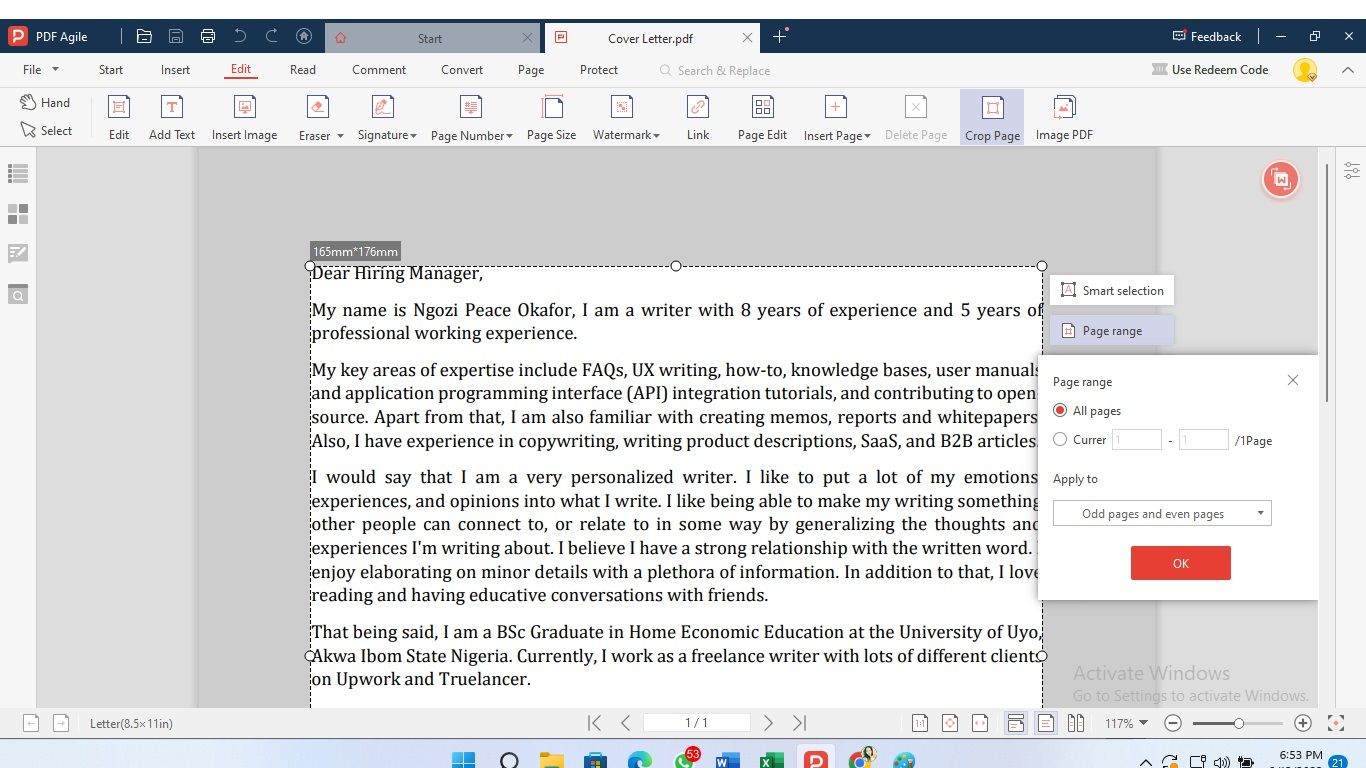The height and width of the screenshot is (768, 1366).
Task: Open the Image PDF tool
Action: [1063, 115]
